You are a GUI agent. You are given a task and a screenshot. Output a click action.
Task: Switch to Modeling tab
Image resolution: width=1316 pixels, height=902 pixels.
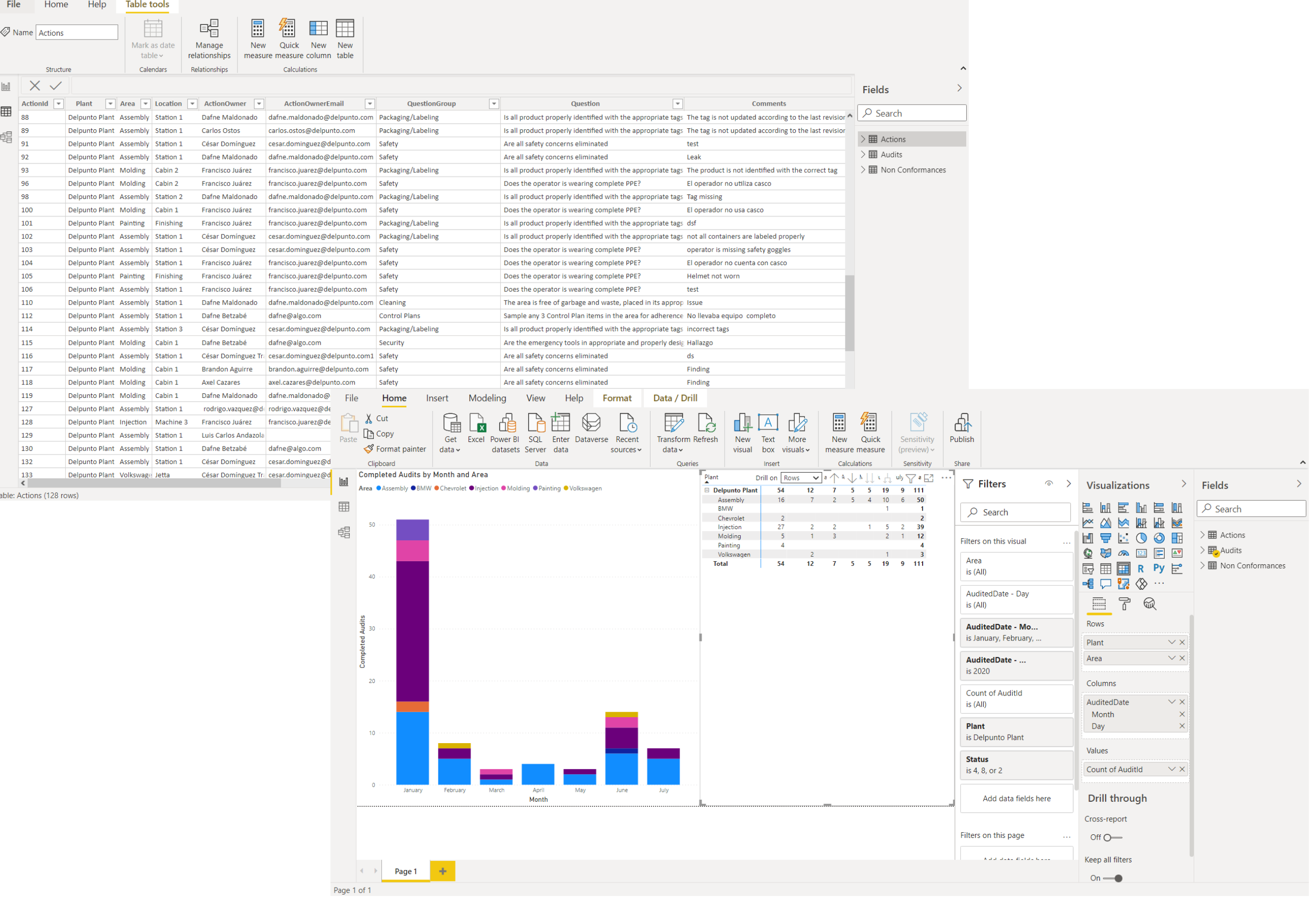[x=488, y=399]
